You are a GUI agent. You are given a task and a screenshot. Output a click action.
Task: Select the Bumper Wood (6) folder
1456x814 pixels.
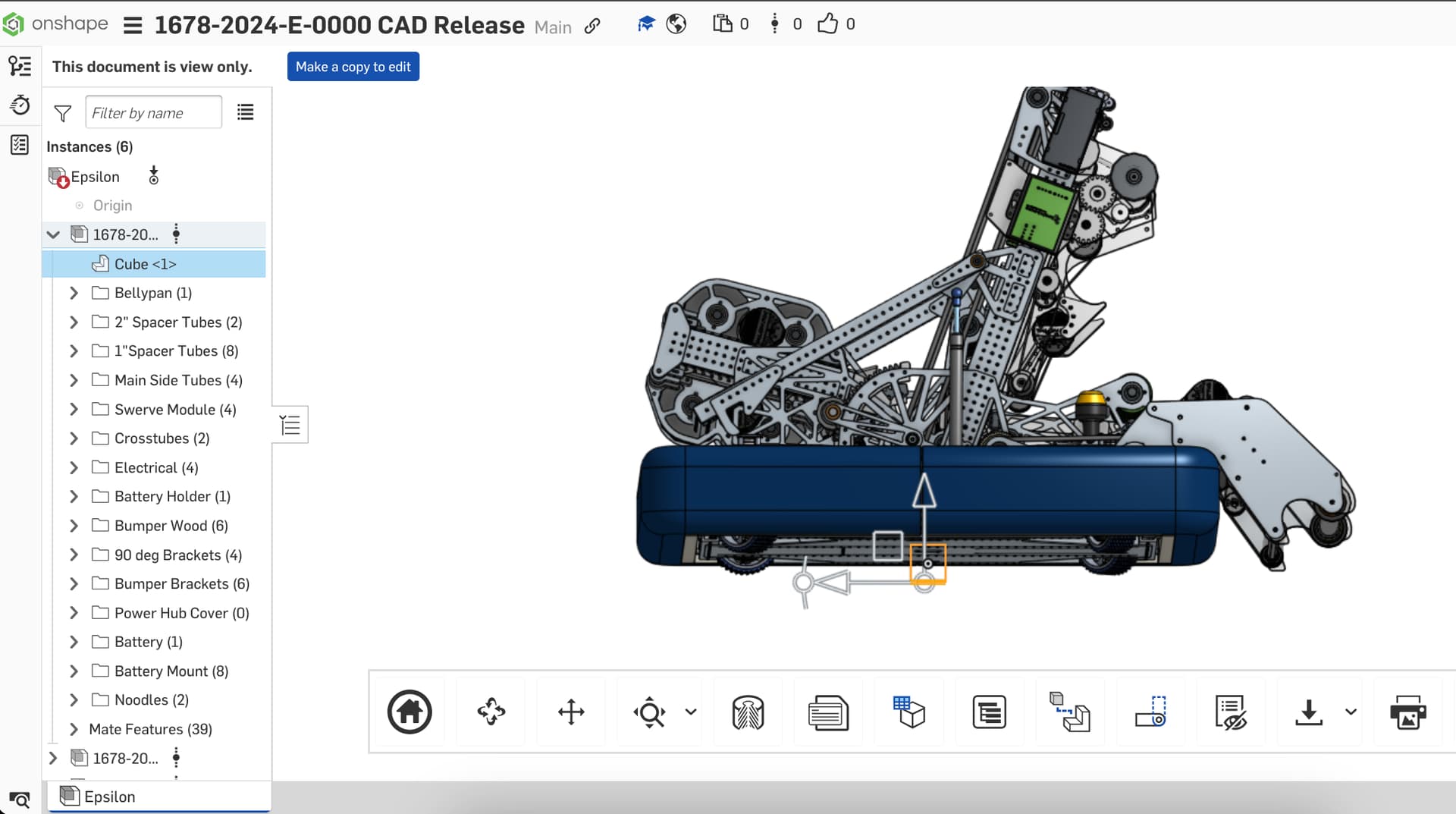click(x=171, y=526)
